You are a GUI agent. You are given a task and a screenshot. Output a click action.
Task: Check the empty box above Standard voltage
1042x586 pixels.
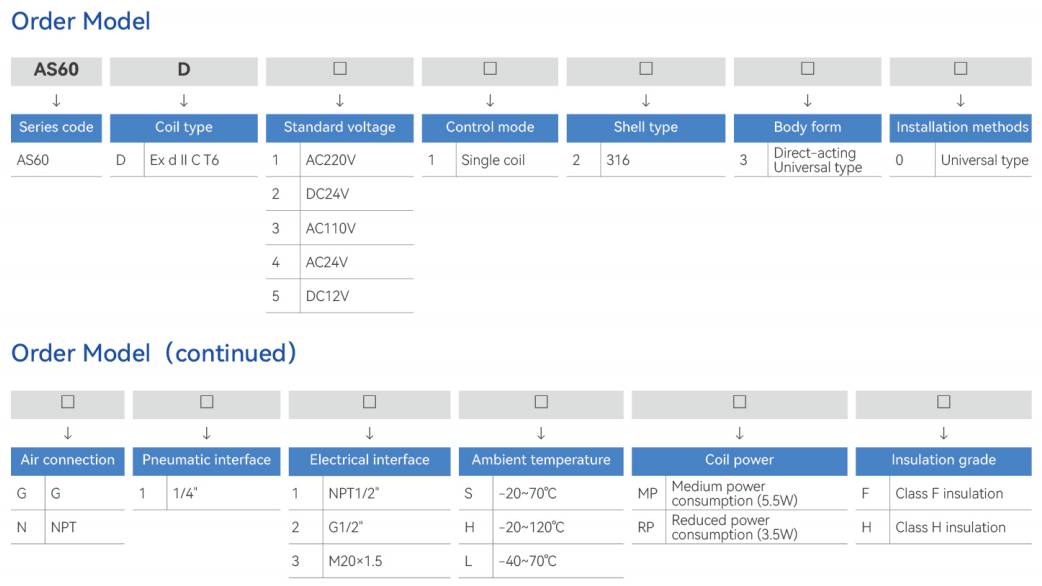point(340,68)
